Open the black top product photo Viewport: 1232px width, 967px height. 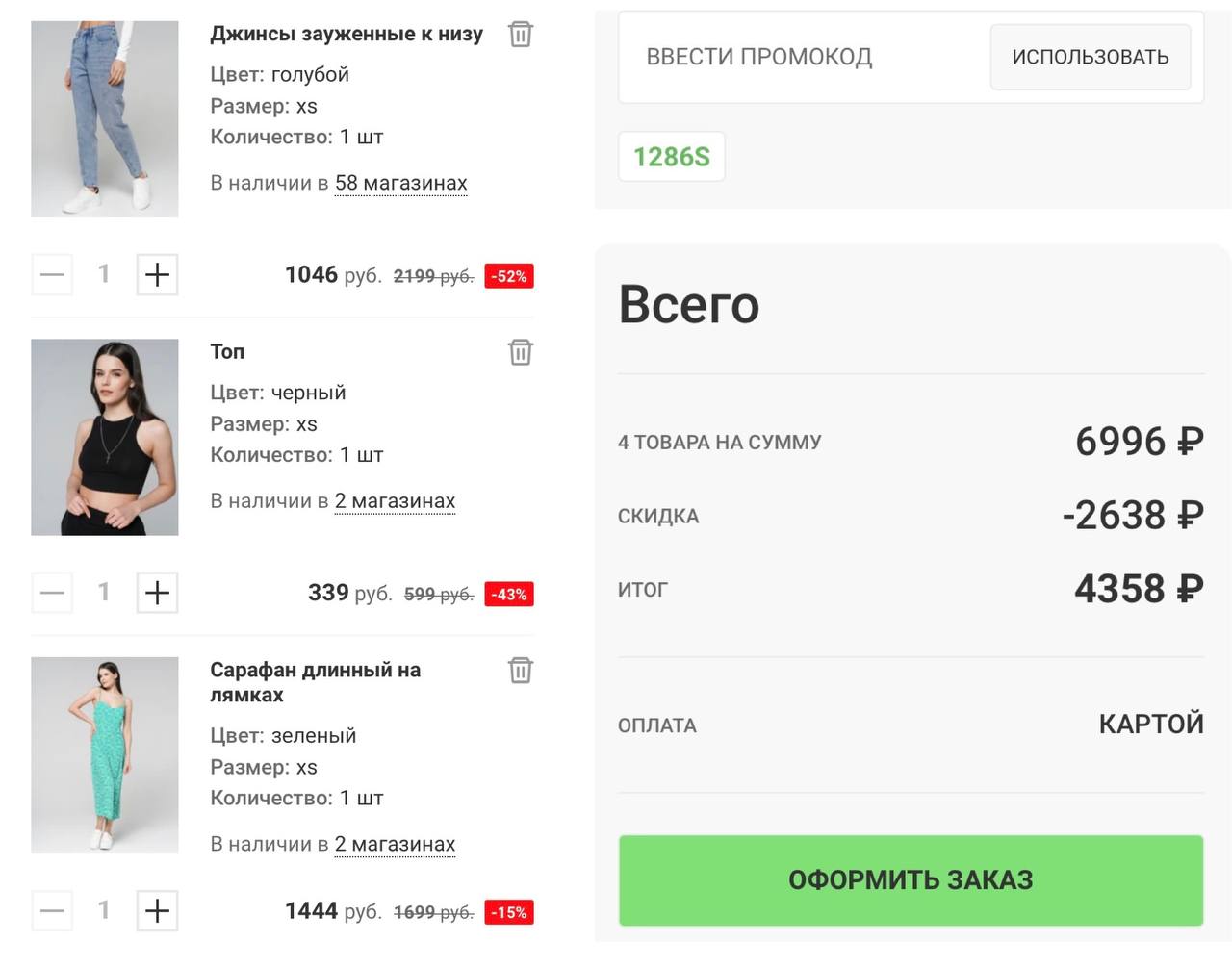click(x=104, y=437)
